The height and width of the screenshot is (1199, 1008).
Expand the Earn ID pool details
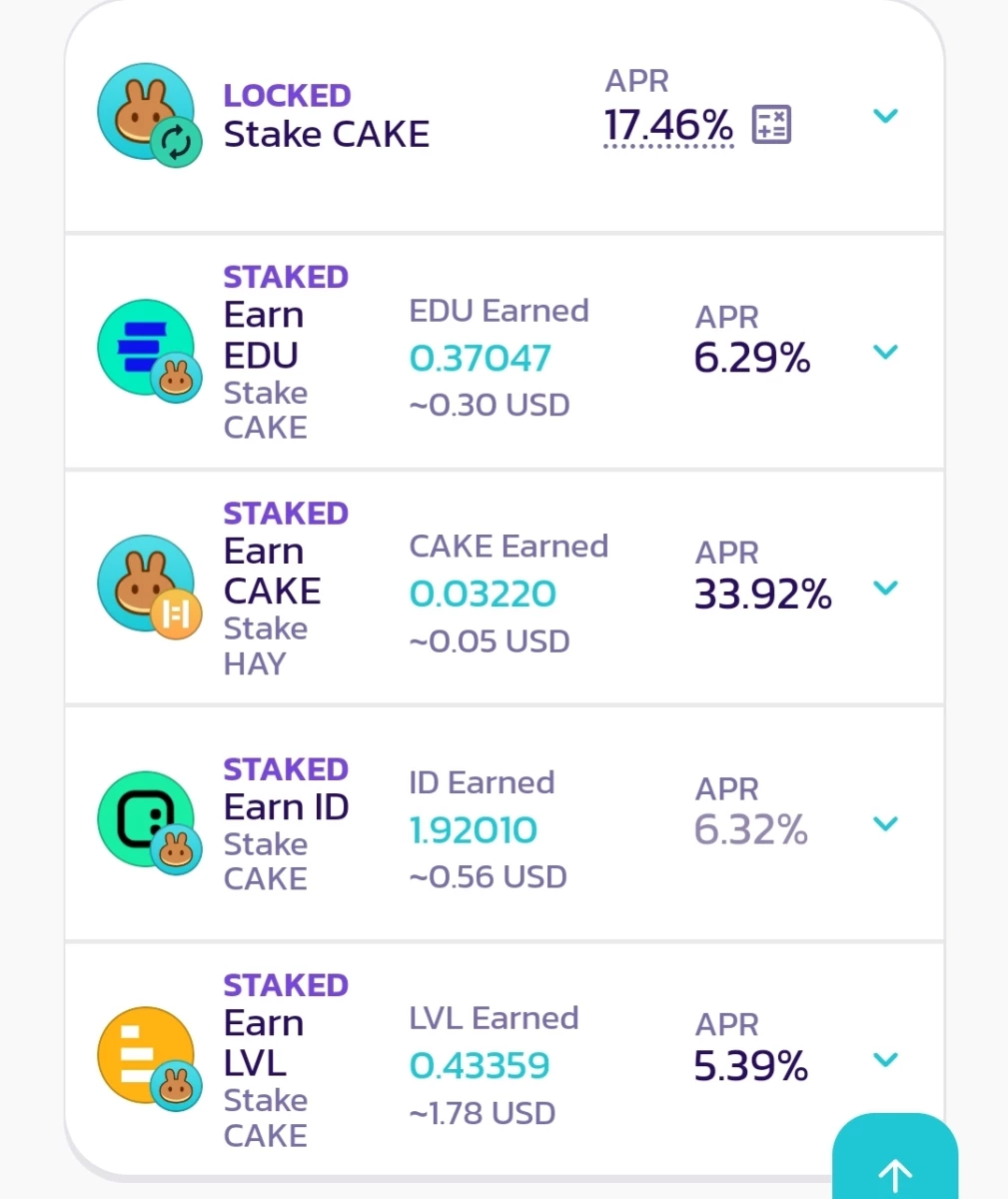click(x=886, y=823)
